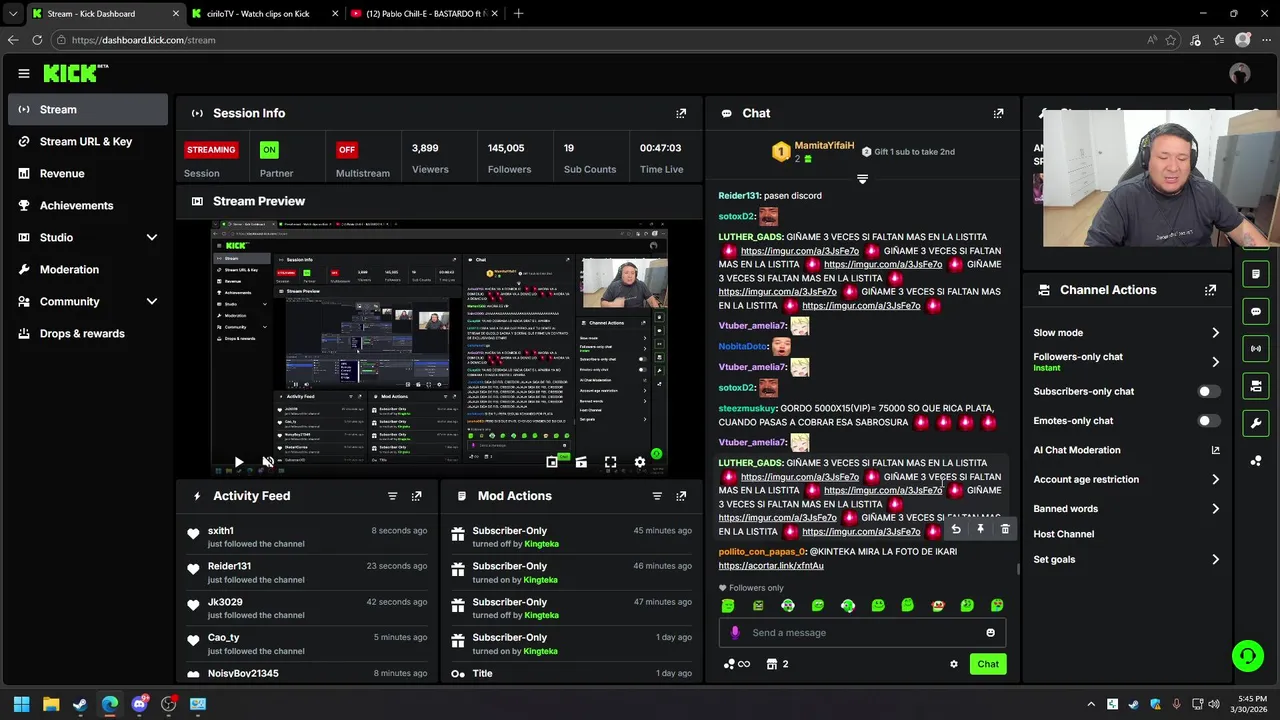Delete the hovered LUTHER_GADS message
The width and height of the screenshot is (1280, 720).
point(1005,529)
